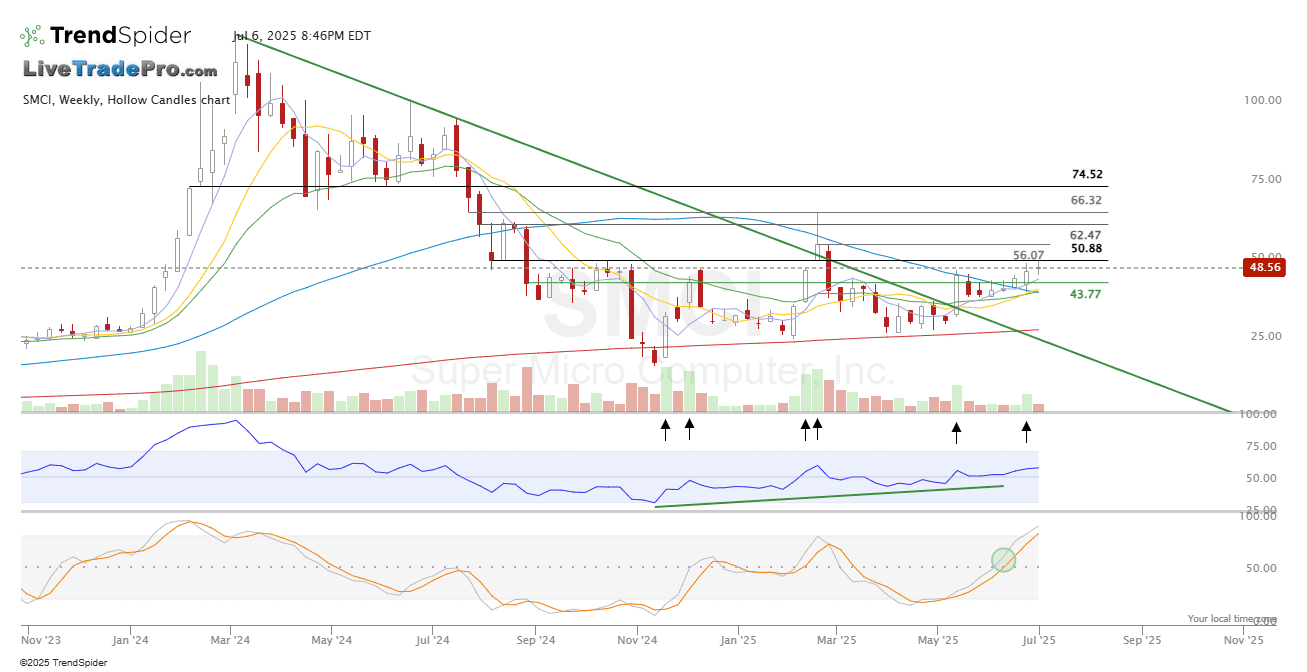
Task: Click the Nov '24 date axis label
Action: click(x=637, y=638)
